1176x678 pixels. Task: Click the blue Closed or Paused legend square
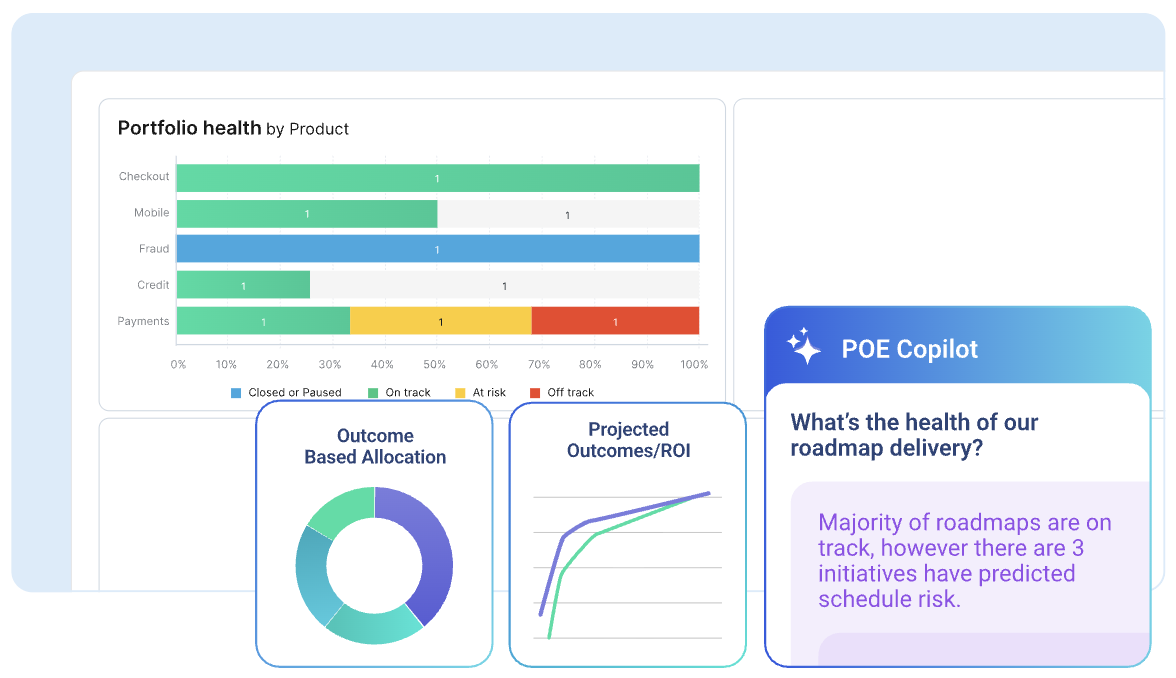click(x=235, y=391)
